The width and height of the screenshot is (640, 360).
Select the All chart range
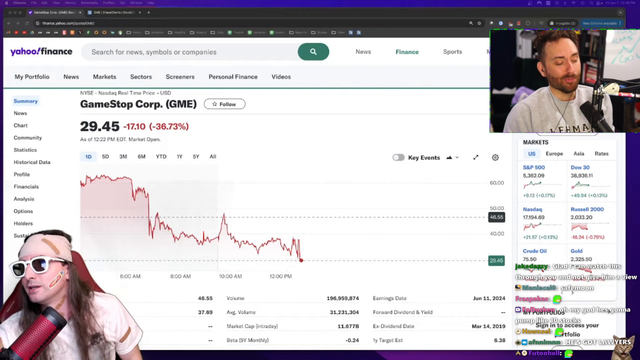coord(213,157)
